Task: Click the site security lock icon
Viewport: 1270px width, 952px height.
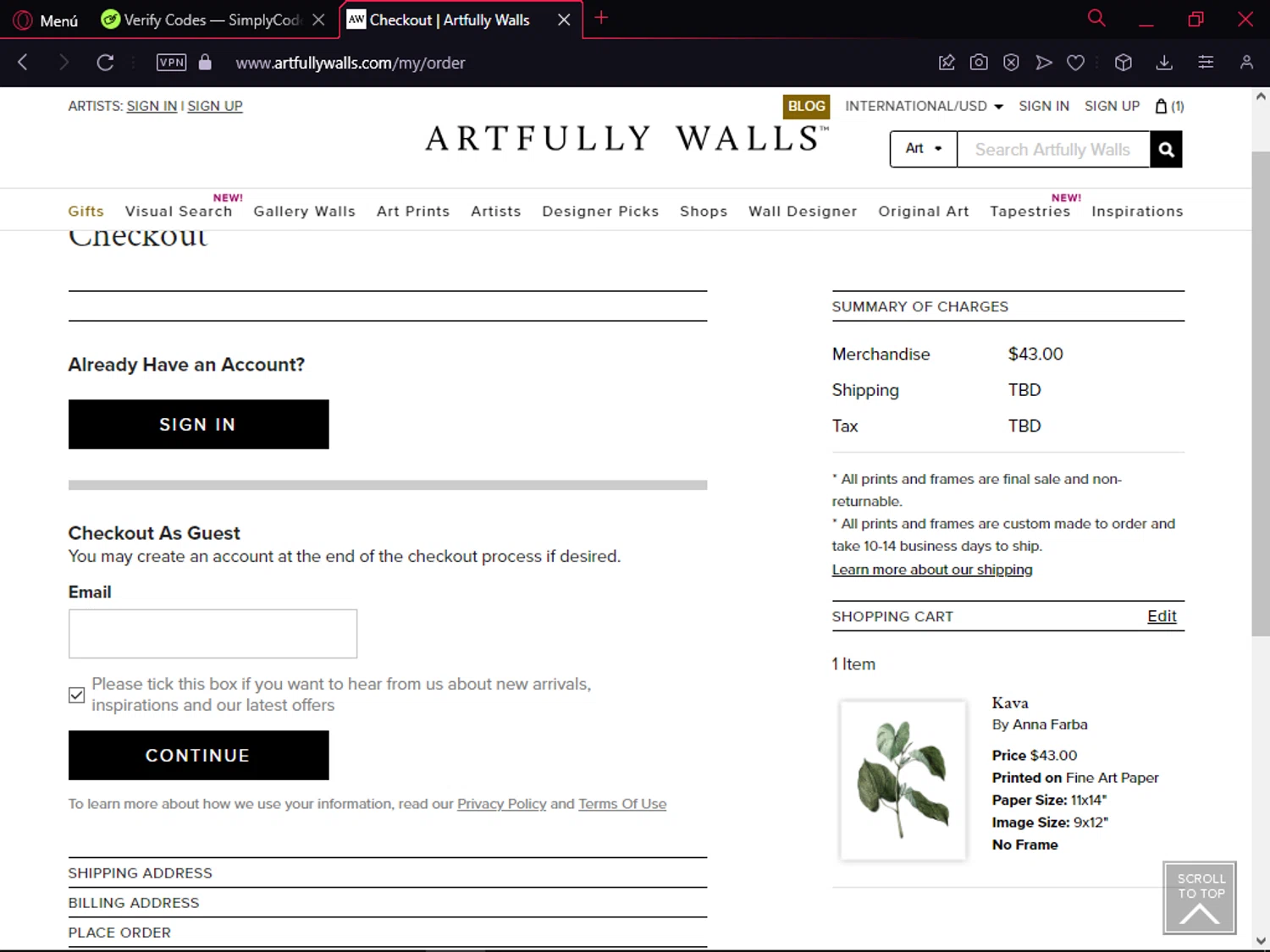Action: [205, 62]
